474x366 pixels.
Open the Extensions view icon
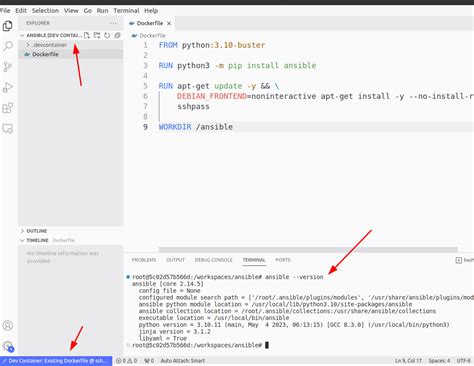coord(8,108)
